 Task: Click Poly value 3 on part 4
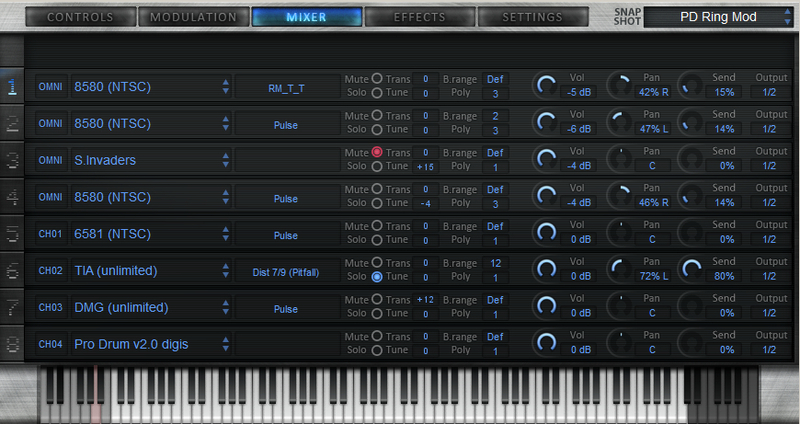click(495, 204)
